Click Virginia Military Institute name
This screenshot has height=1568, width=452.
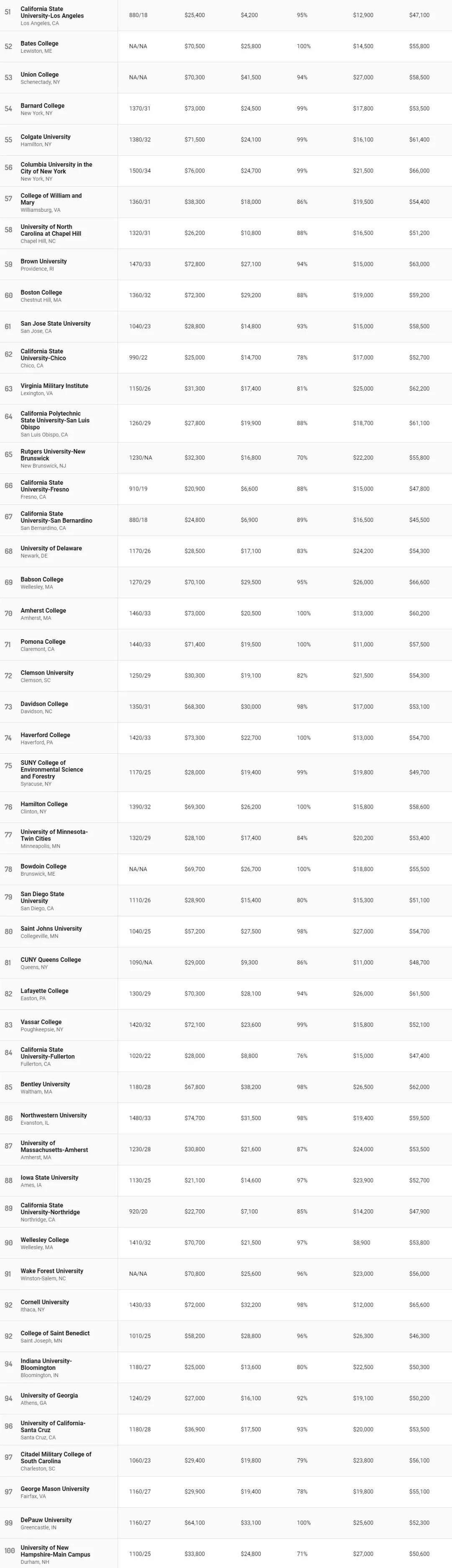(54, 386)
